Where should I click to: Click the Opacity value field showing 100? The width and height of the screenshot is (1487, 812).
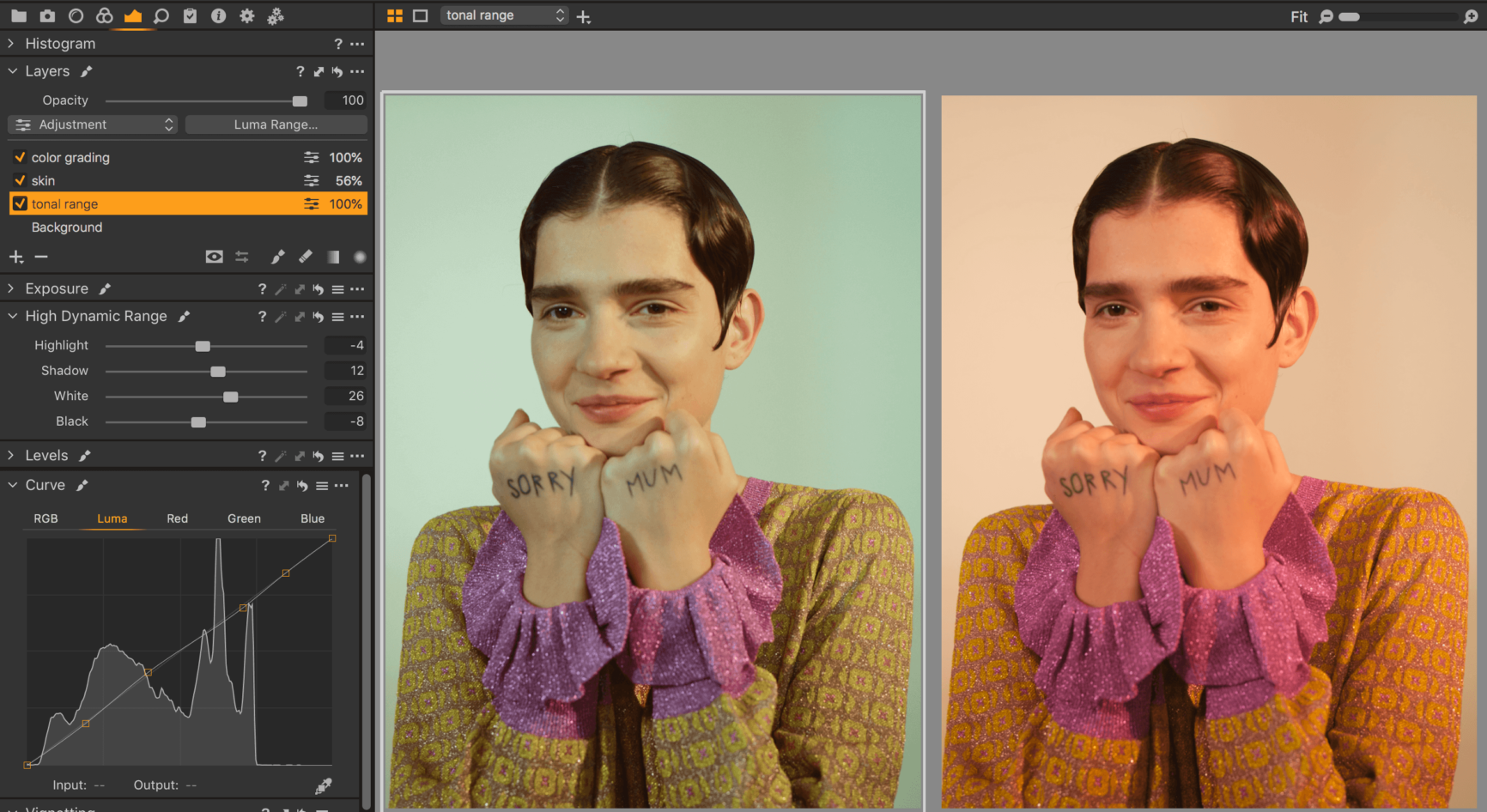click(x=344, y=100)
